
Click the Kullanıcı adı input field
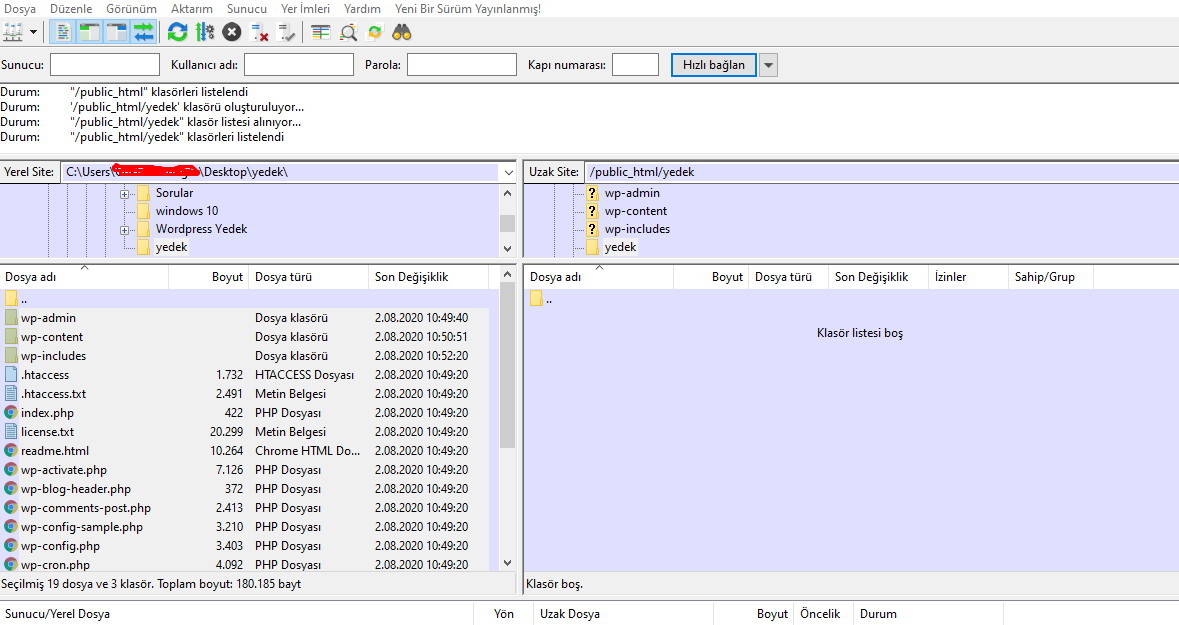tap(299, 65)
